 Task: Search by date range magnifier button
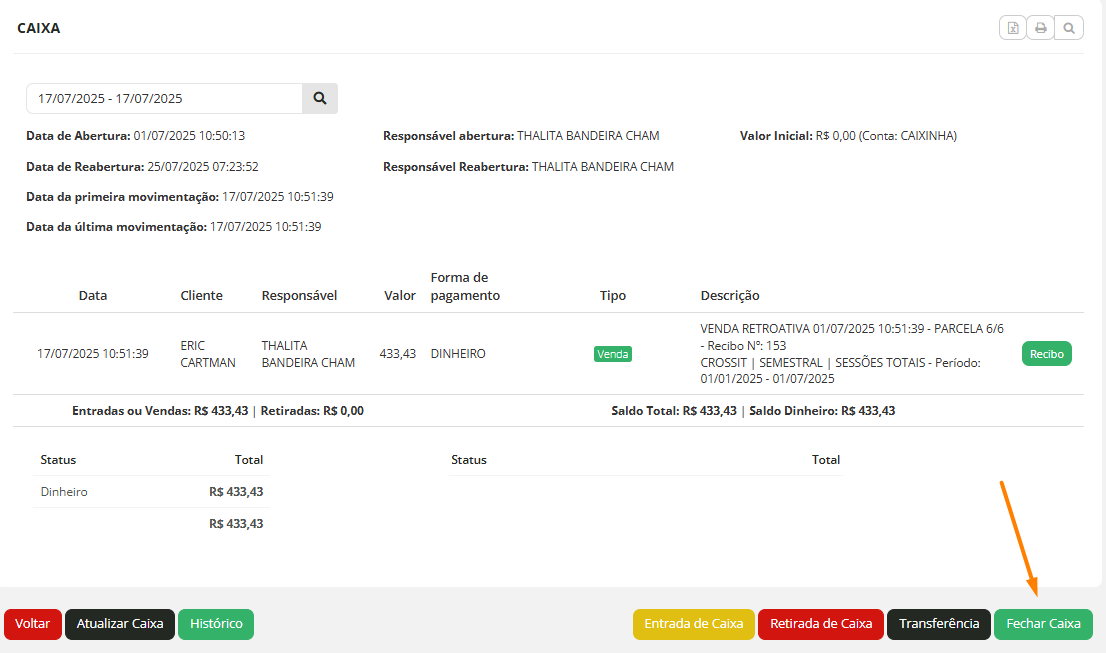[320, 98]
